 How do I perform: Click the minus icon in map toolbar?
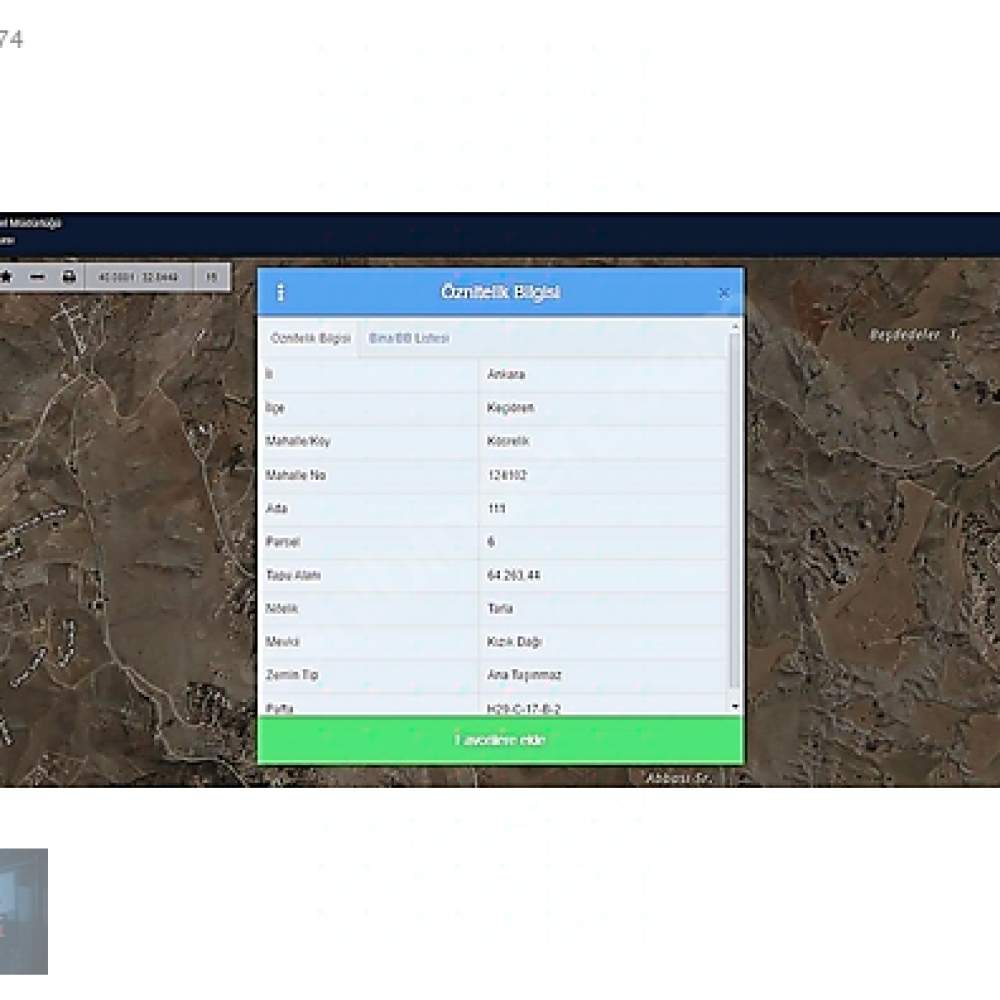pos(38,277)
